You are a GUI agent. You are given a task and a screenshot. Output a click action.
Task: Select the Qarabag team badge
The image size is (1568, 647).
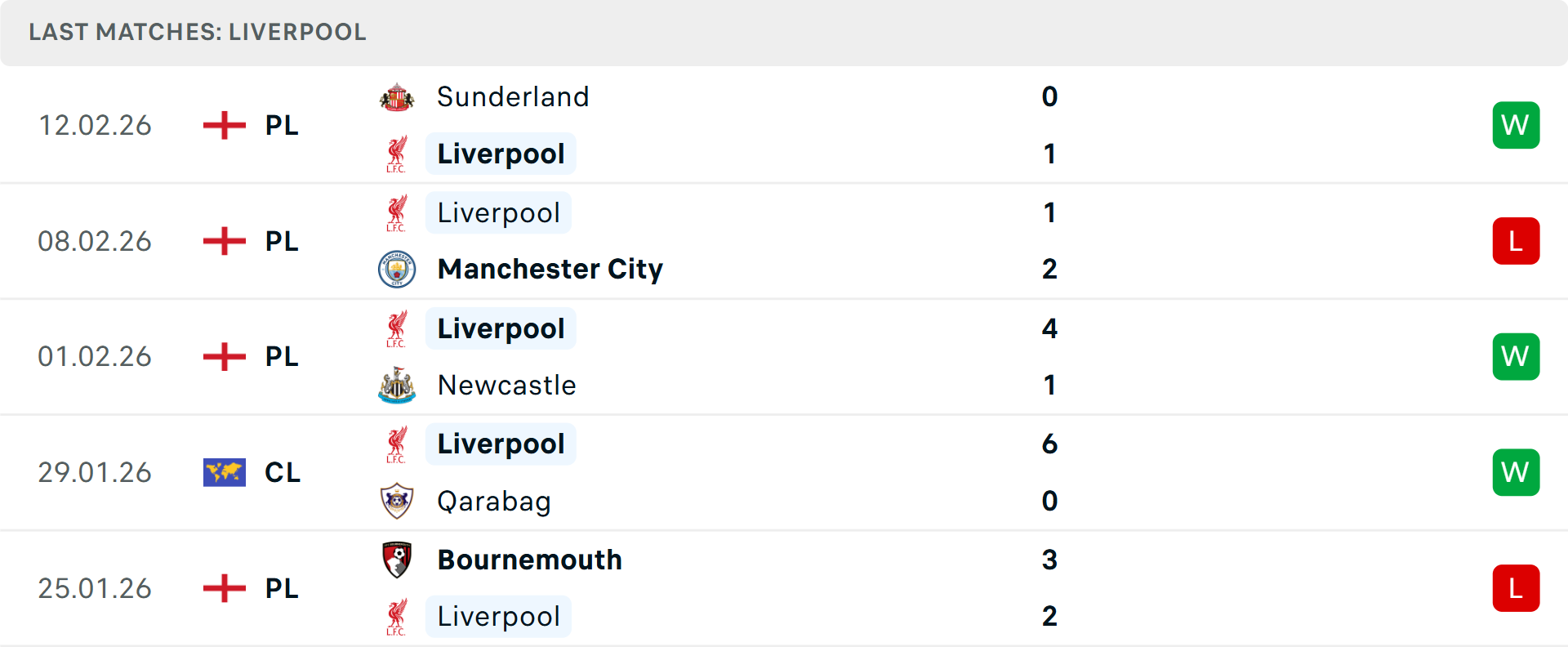click(398, 501)
